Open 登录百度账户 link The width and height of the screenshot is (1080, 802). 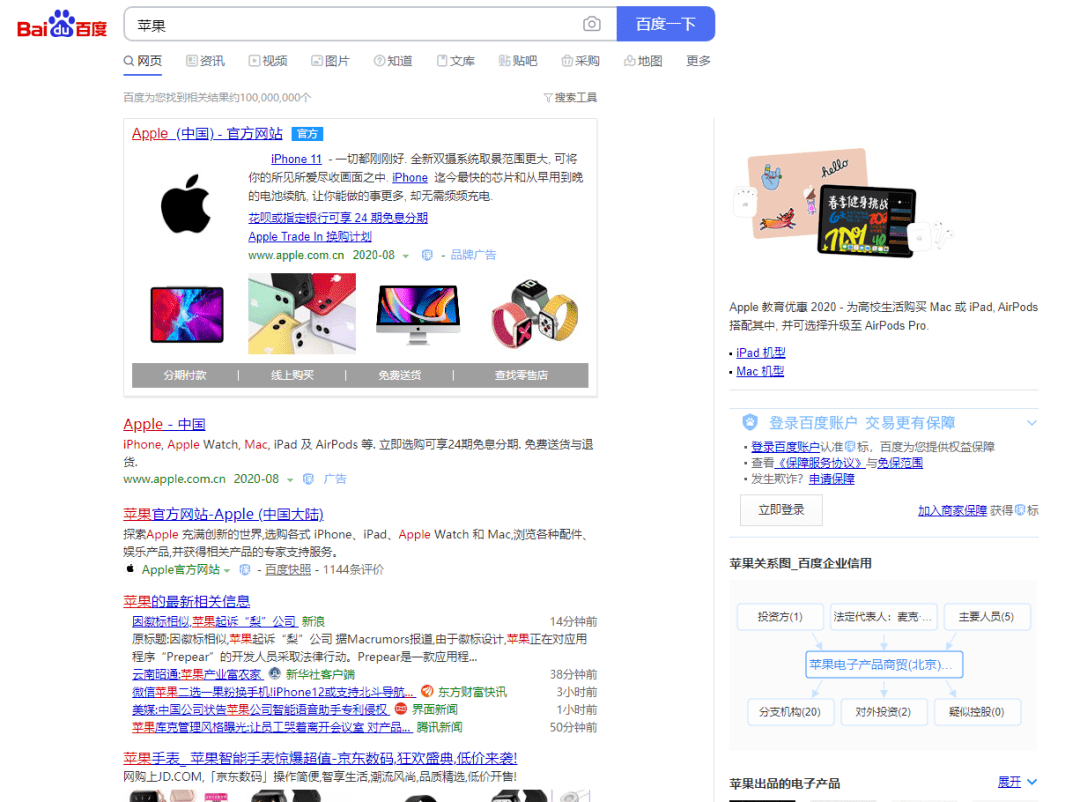click(x=785, y=447)
